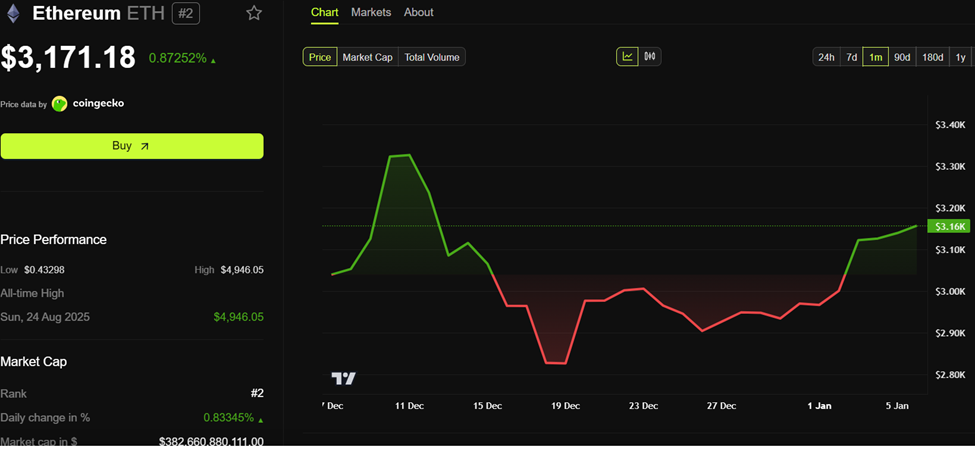Switch to candlestick chart view icon
Screen dimensions: 975x450
[650, 57]
